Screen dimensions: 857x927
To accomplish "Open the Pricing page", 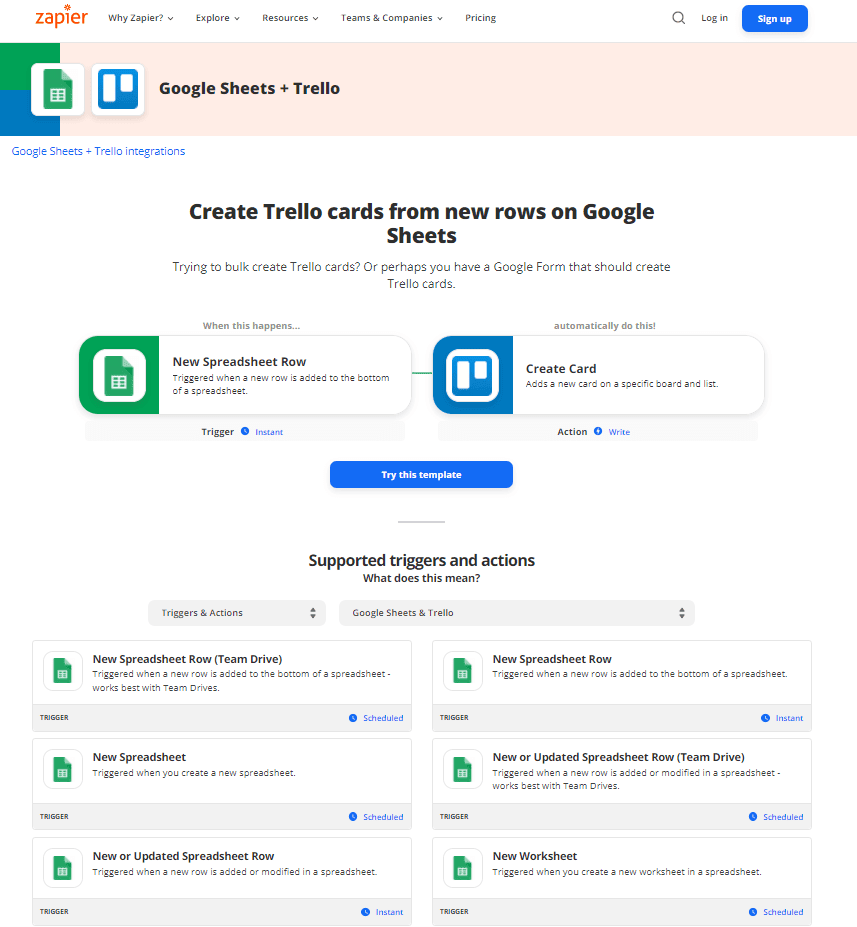I will (x=481, y=18).
